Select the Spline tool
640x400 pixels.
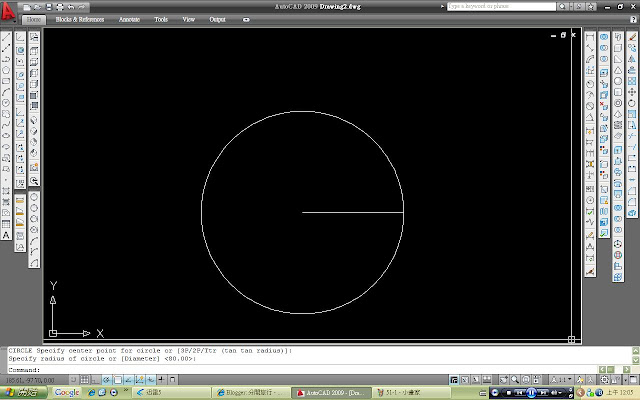point(6,125)
